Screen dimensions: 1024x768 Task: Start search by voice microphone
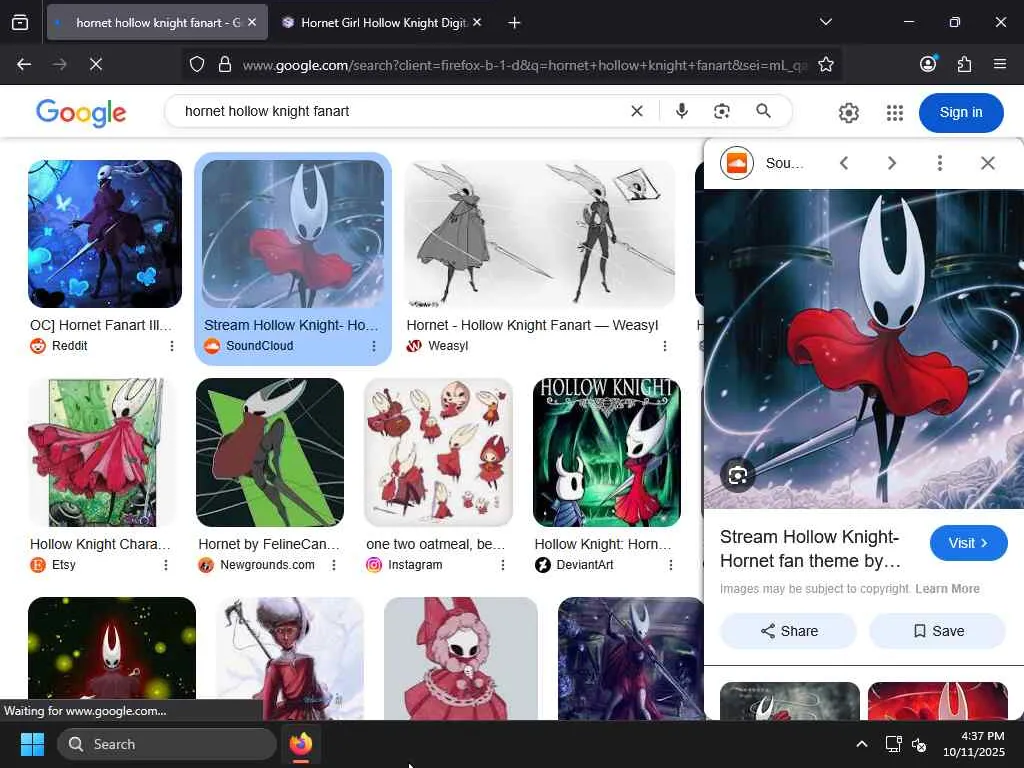[682, 111]
